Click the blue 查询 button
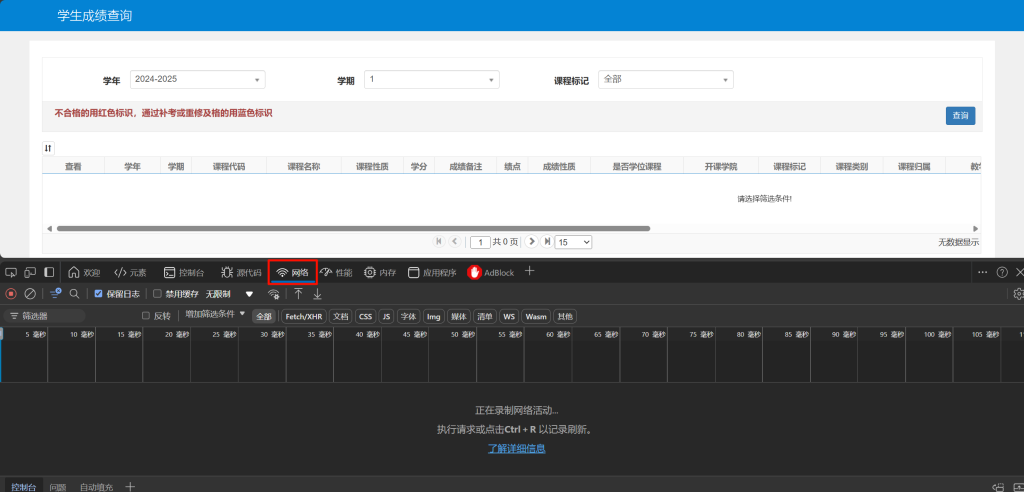The height and width of the screenshot is (492, 1024). [960, 116]
